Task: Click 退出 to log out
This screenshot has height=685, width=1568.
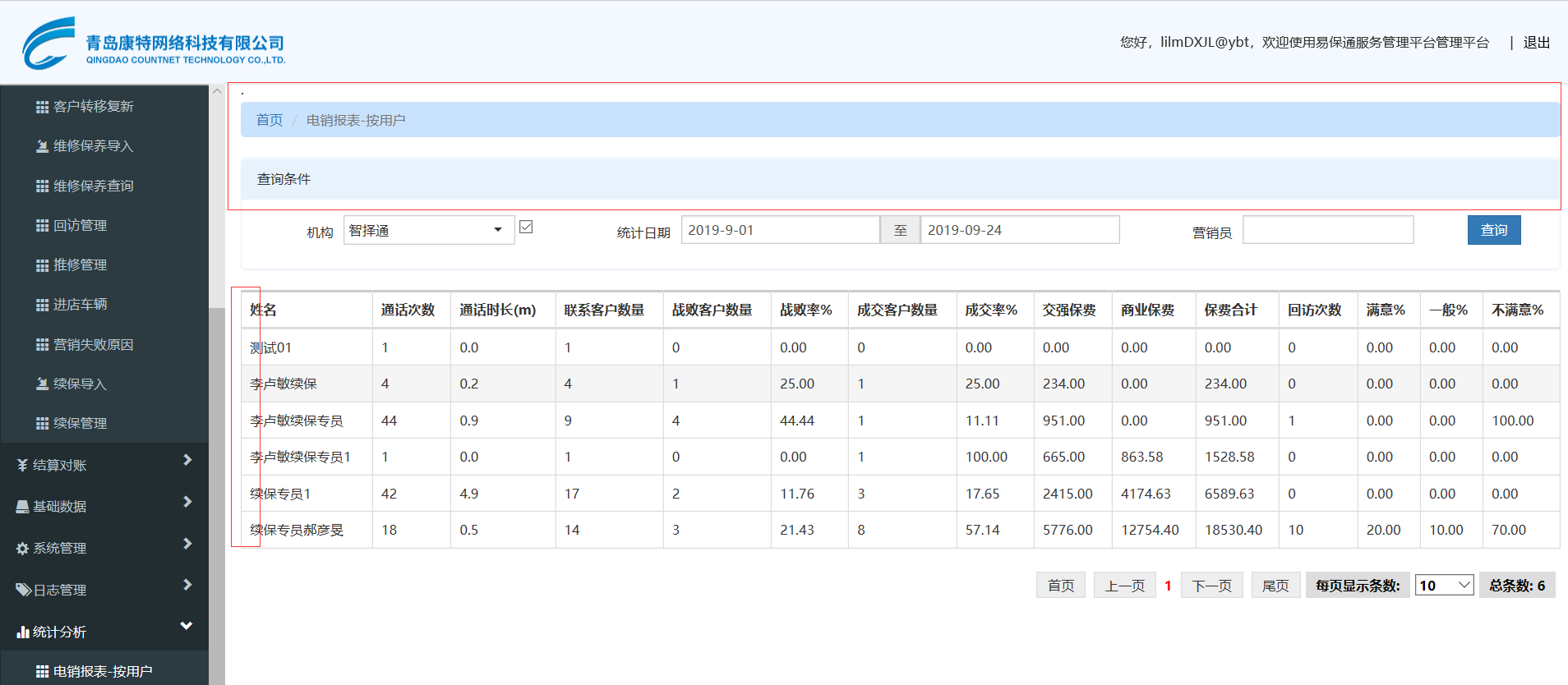Action: pyautogui.click(x=1537, y=43)
